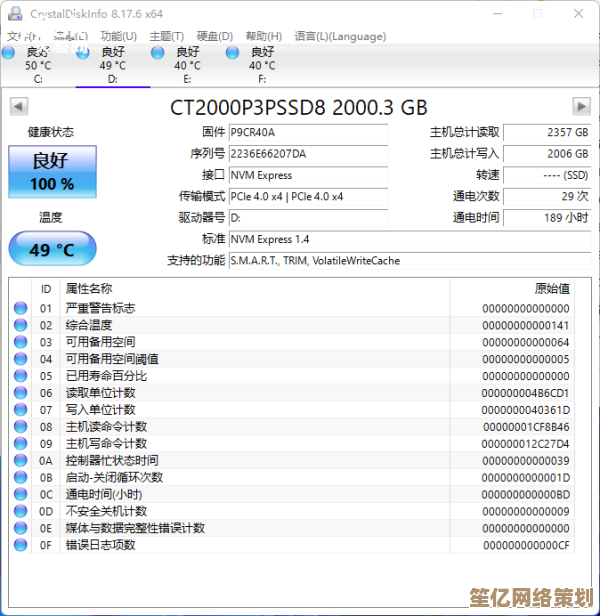
Task: Click raw value 0000000000141 for 综合温度
Action: point(526,325)
